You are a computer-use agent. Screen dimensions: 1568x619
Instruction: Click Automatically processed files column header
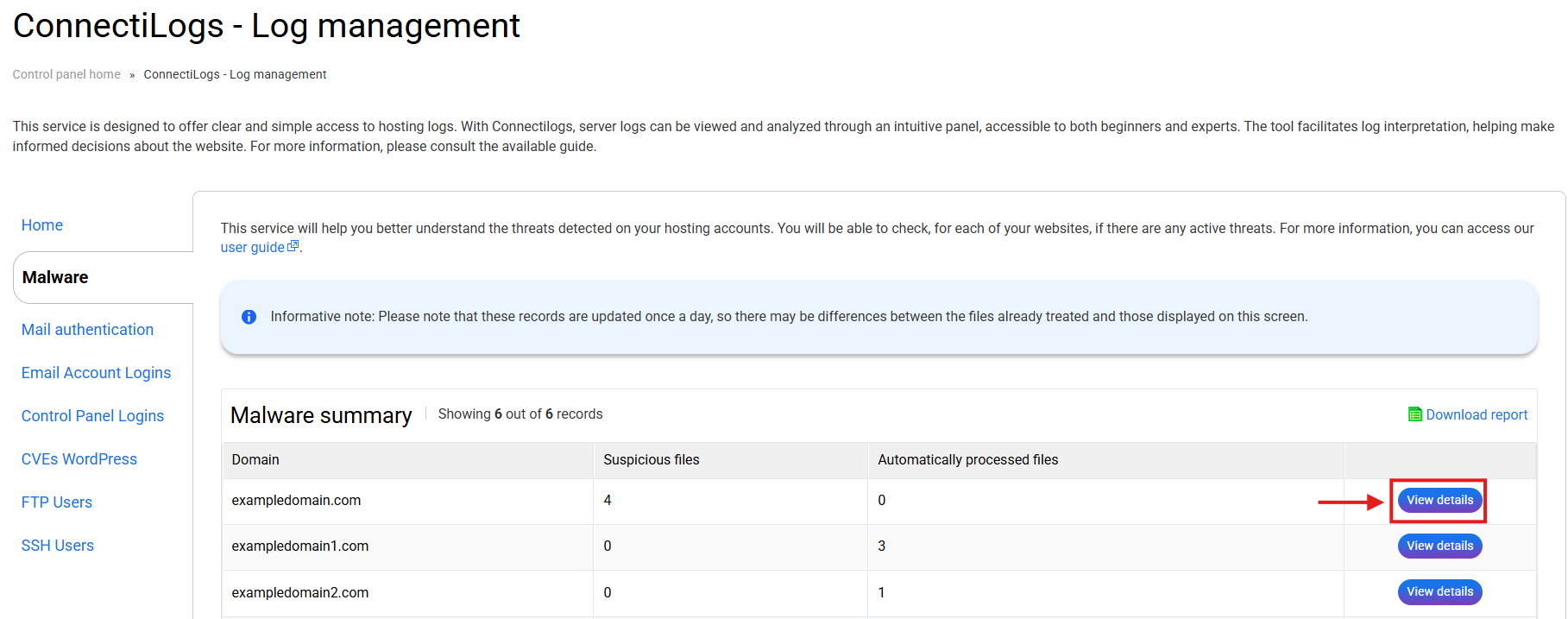(x=967, y=460)
